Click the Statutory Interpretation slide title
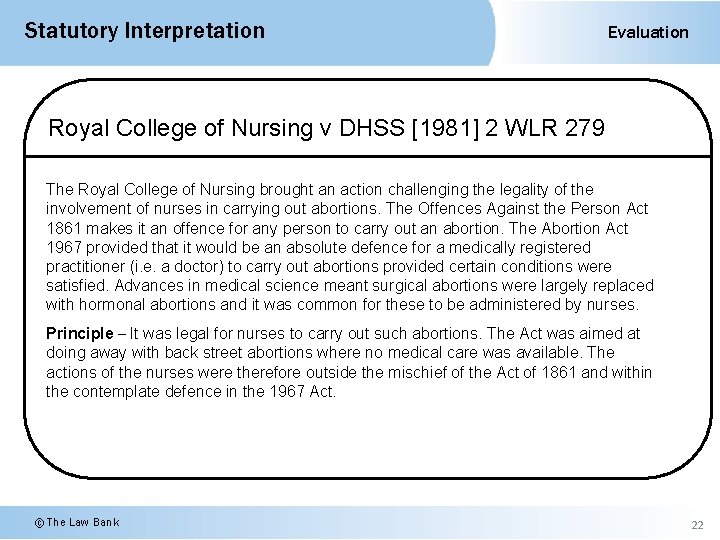 coord(144,31)
